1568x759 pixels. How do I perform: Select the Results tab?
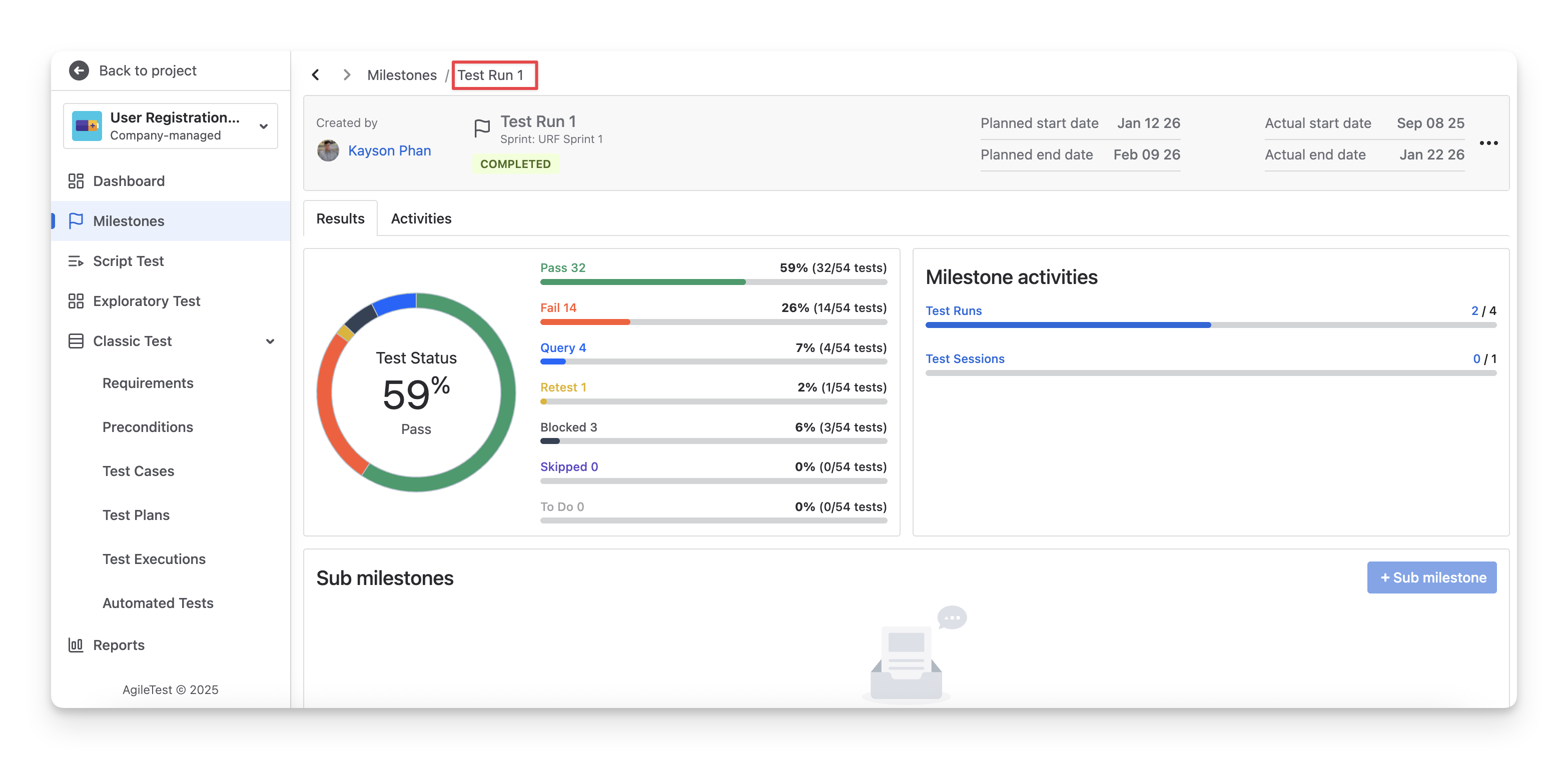point(340,218)
